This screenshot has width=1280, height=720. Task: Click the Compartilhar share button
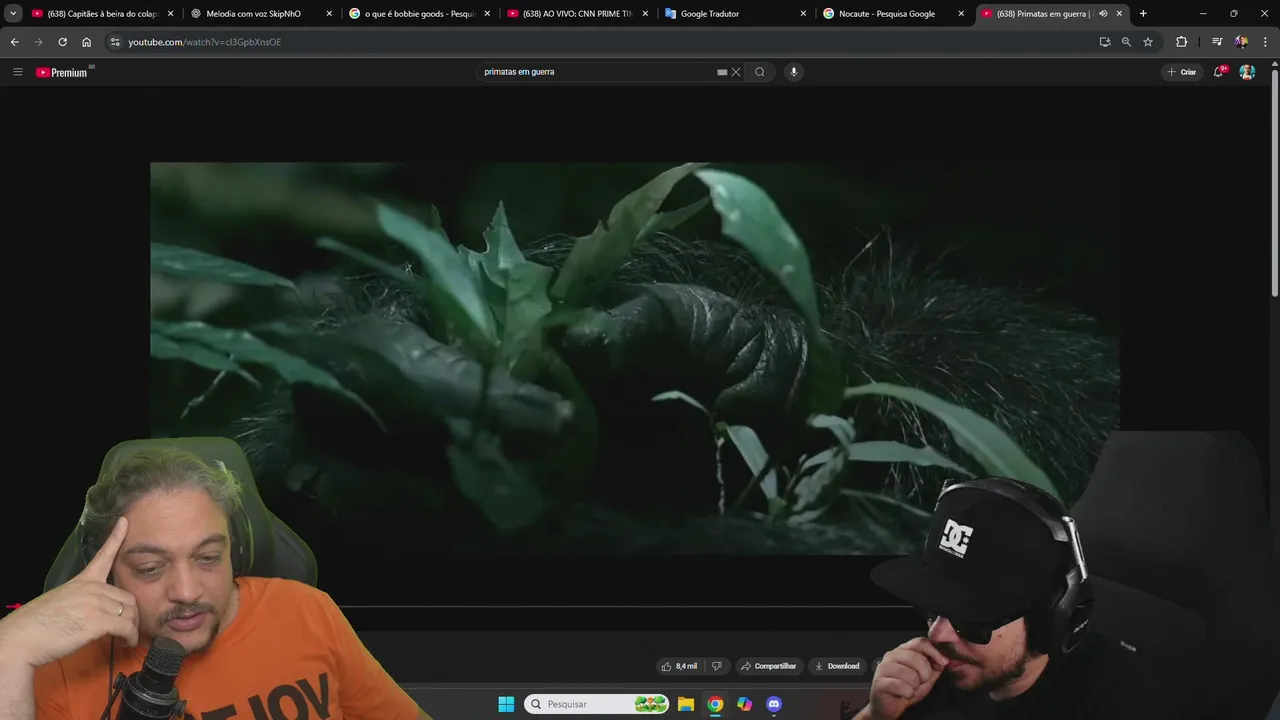(768, 666)
